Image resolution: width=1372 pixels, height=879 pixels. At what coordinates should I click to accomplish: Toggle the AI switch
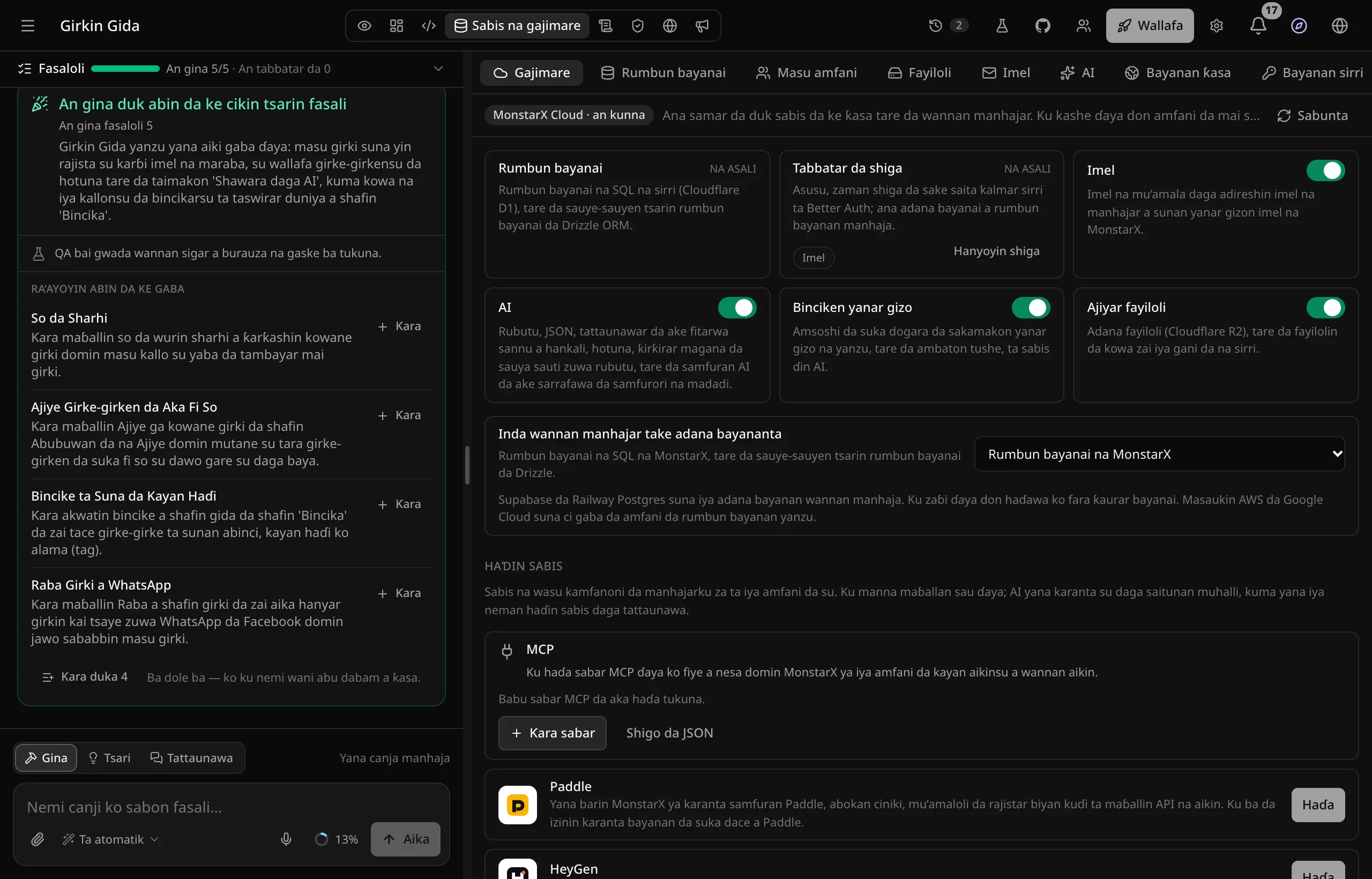click(x=737, y=308)
